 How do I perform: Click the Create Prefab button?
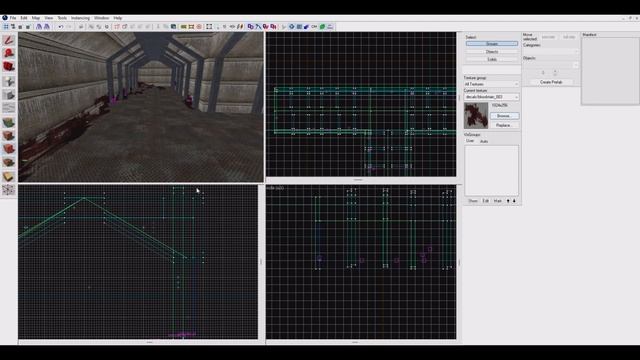point(551,82)
